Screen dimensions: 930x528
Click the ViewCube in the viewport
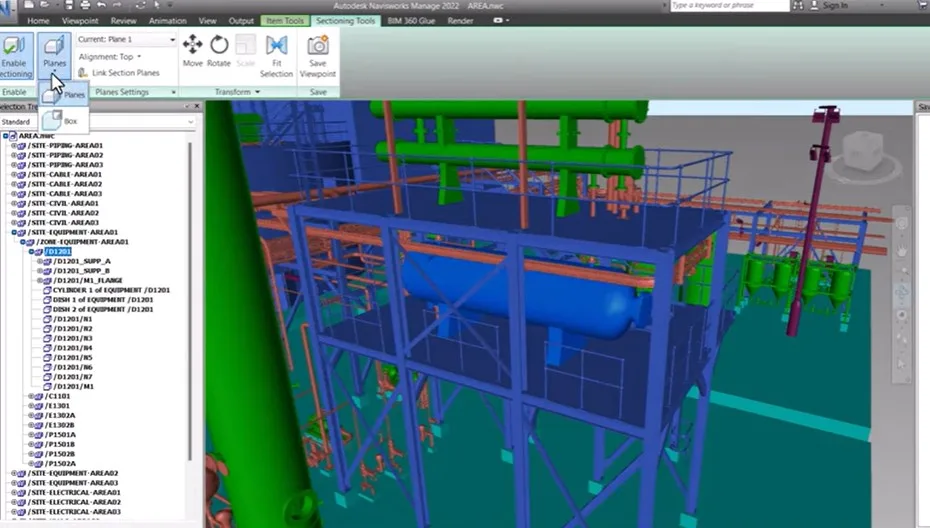point(864,153)
